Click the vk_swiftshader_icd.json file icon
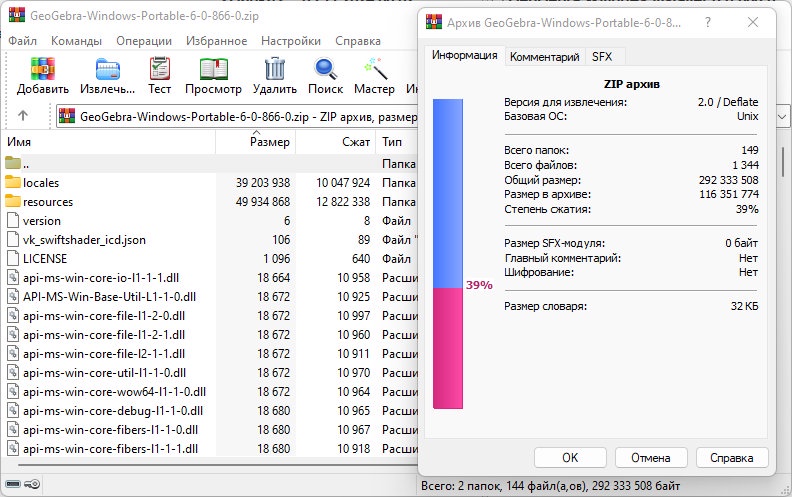 [x=13, y=239]
